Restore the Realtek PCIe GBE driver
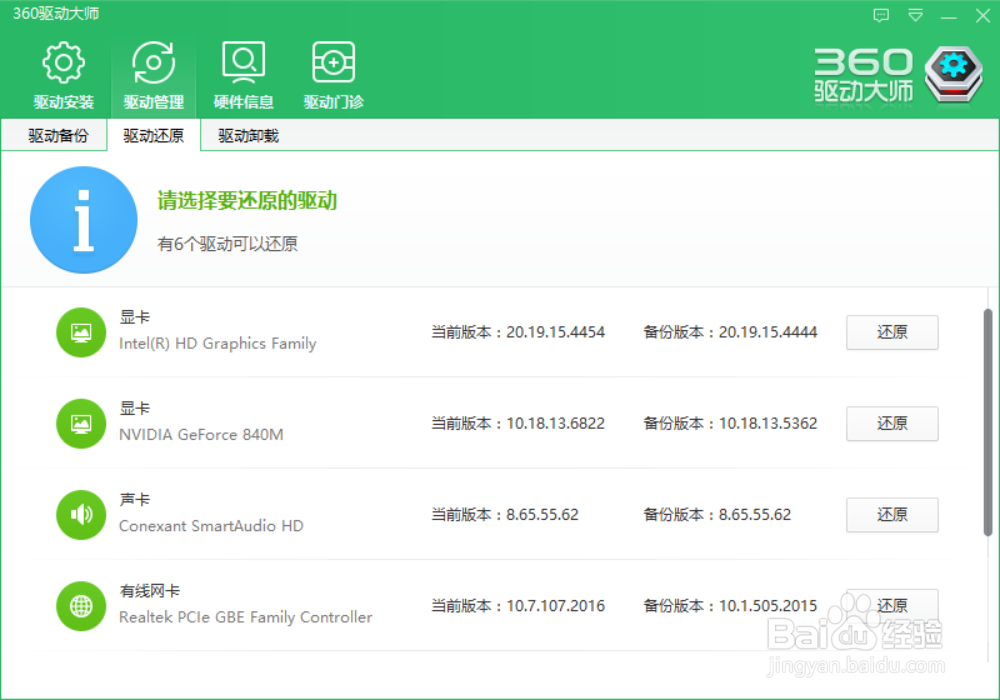 (891, 605)
